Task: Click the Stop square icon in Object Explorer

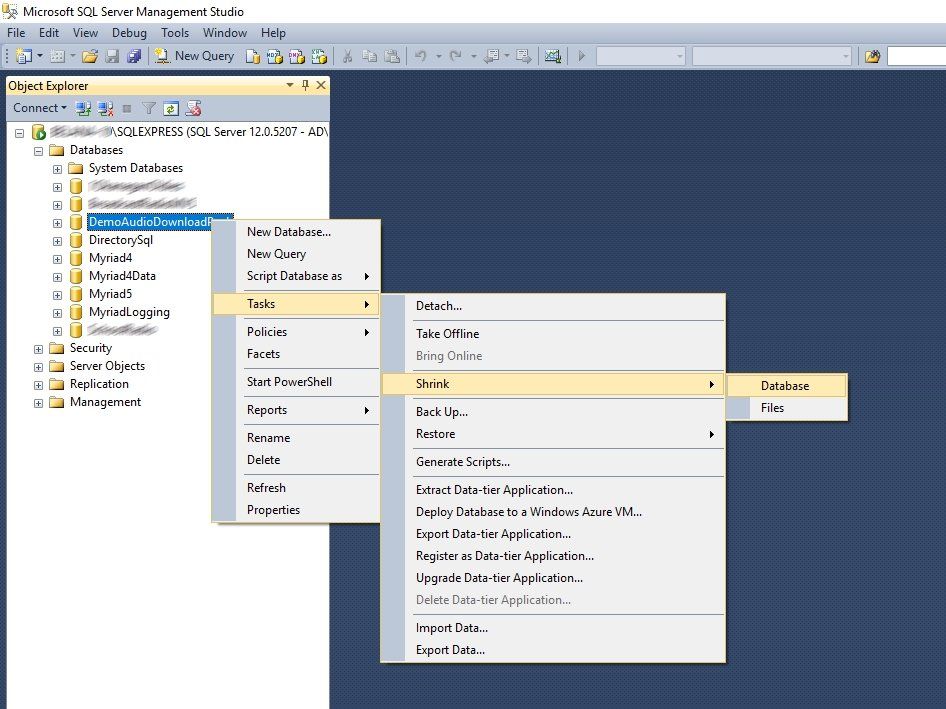Action: 127,109
